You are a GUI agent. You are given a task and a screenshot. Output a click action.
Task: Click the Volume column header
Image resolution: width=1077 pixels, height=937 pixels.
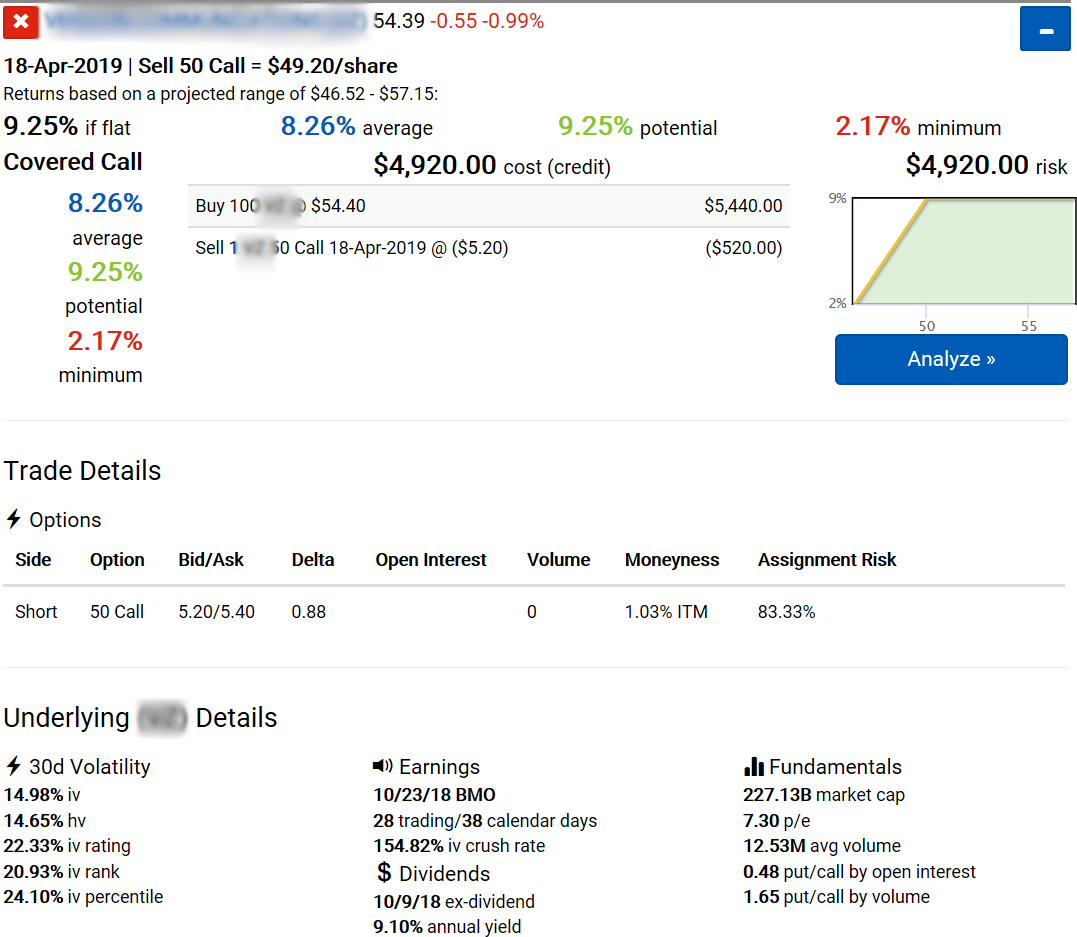pos(558,560)
